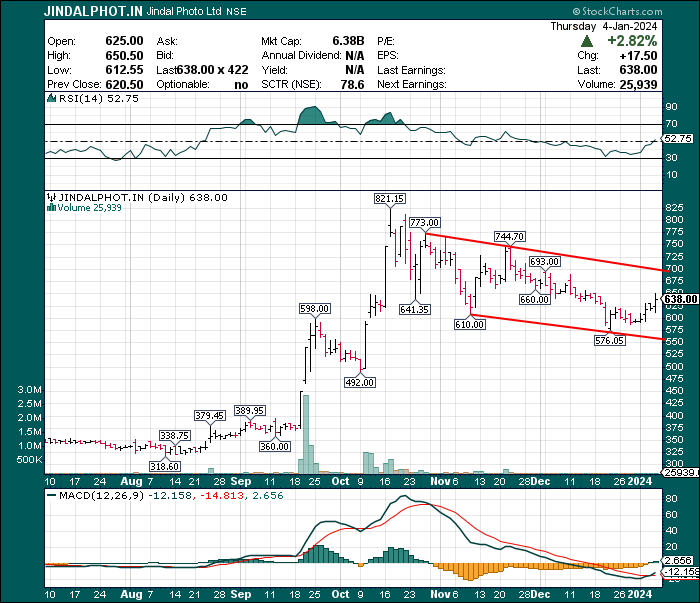700x603 pixels.
Task: Click the candlestick icon beside JINDALPHOT.IN (Daily)
Action: 52,197
